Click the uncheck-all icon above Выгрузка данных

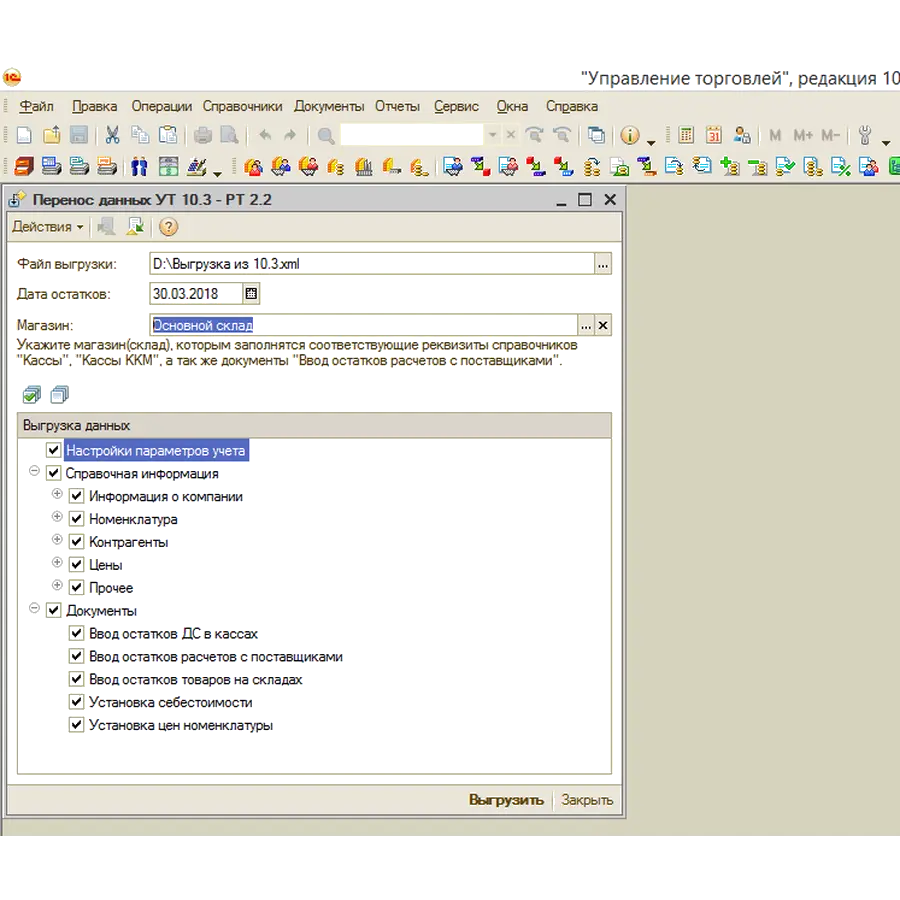(x=60, y=395)
